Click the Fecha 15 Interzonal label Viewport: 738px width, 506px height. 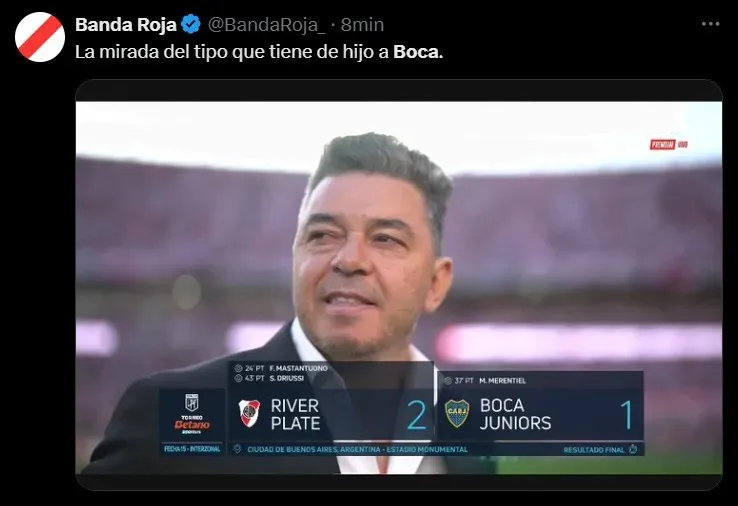coord(192,449)
